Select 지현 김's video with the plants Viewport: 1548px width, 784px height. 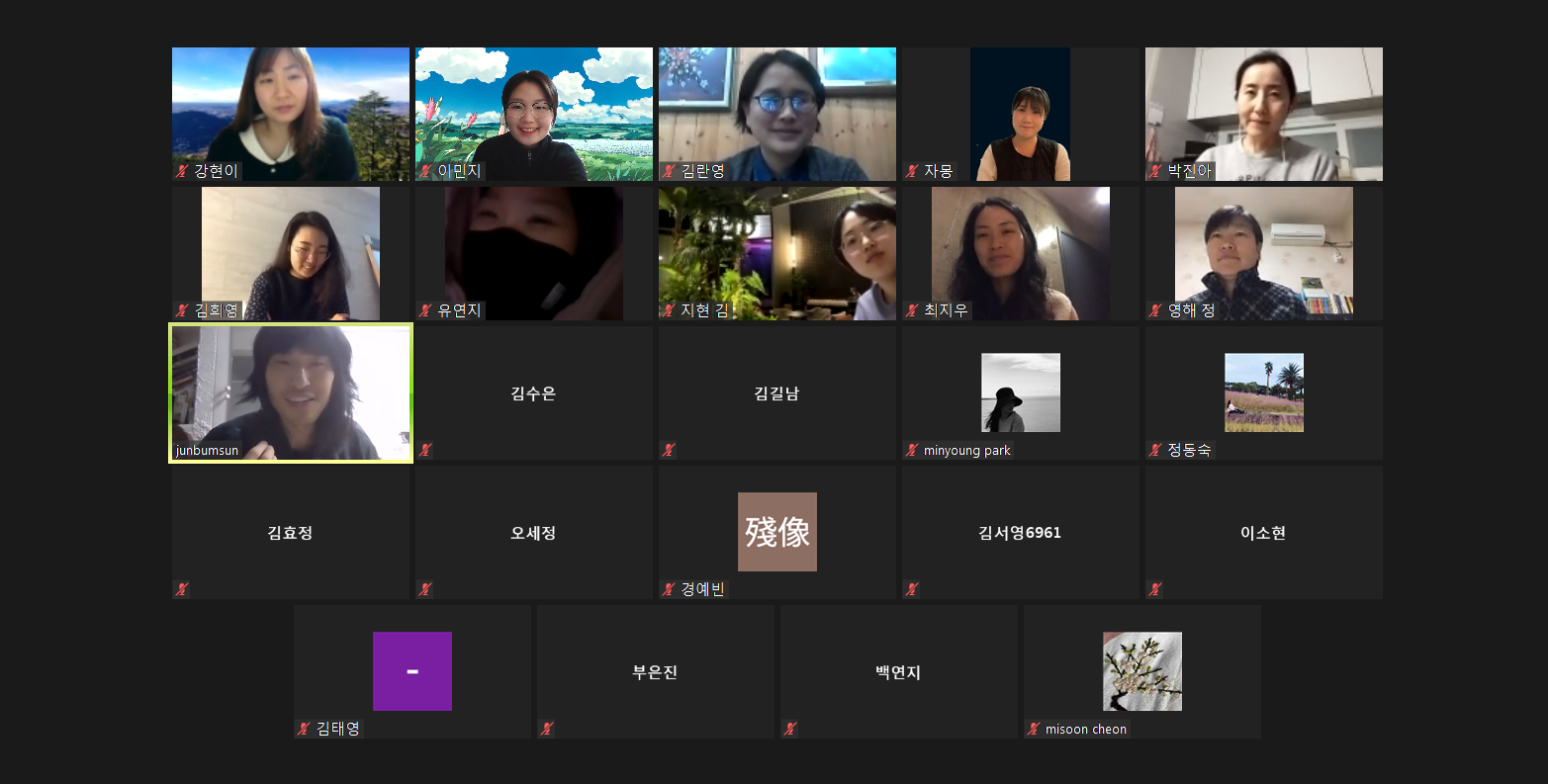coord(777,253)
